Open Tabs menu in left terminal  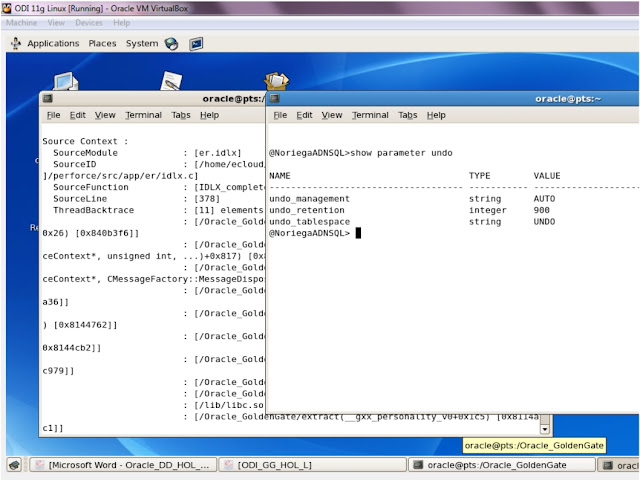tap(181, 115)
